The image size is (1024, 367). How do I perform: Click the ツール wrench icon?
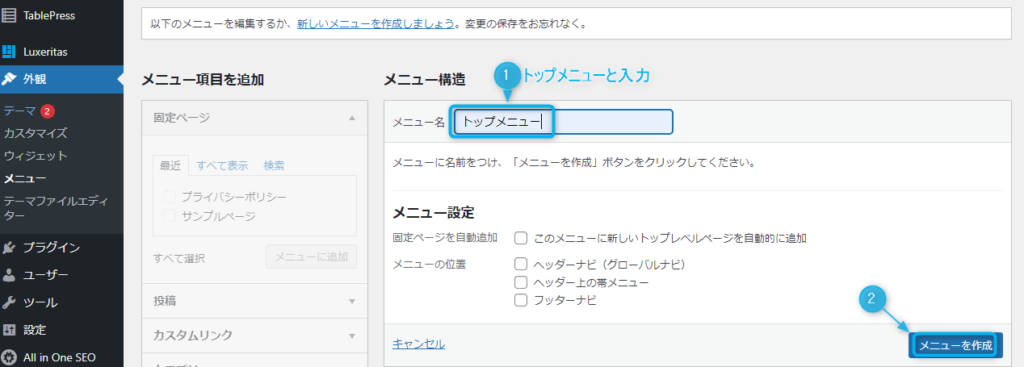tap(9, 302)
